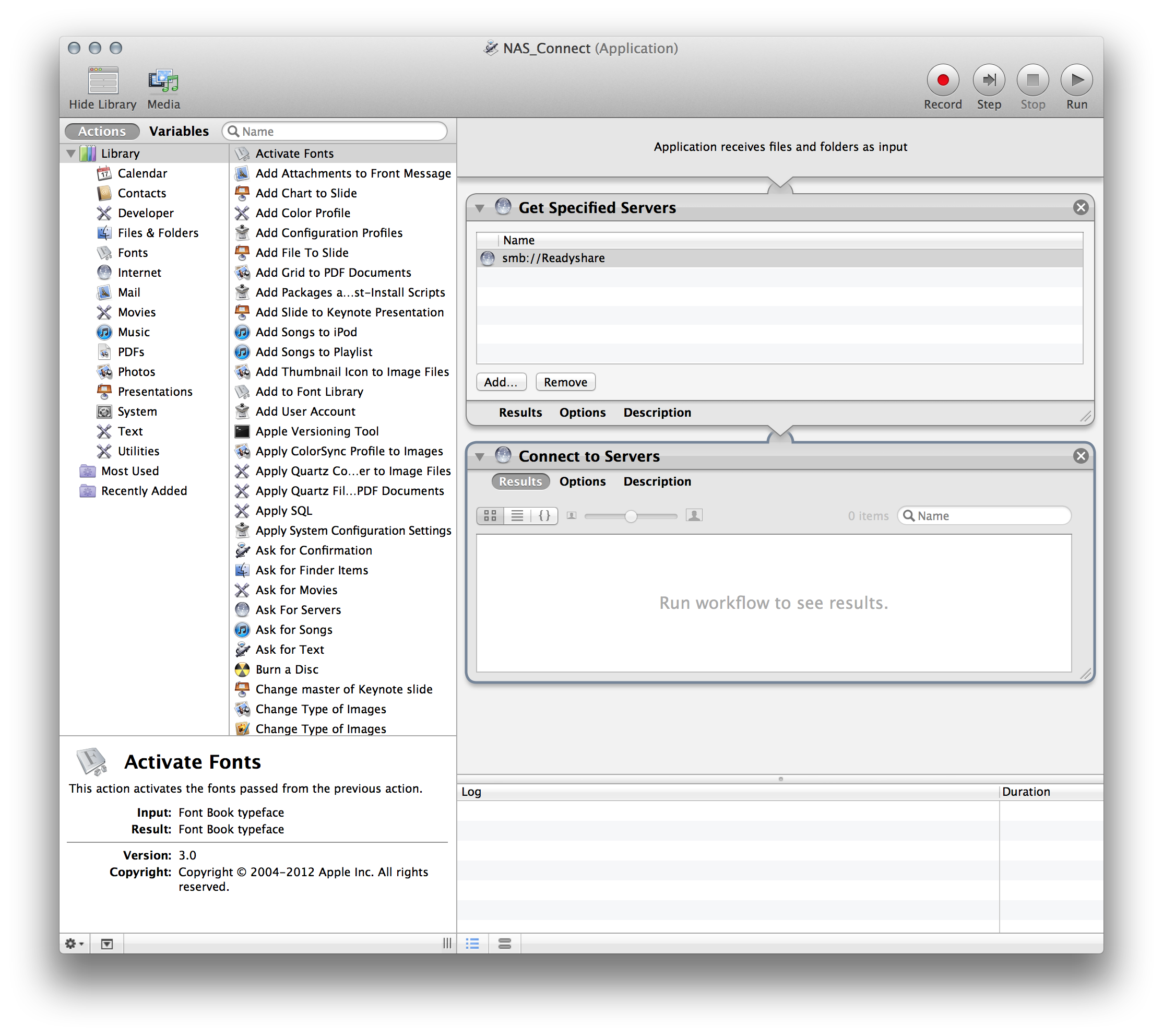Viewport: 1163px width, 1036px height.
Task: Open Description tab in Connect to Servers
Action: 657,481
